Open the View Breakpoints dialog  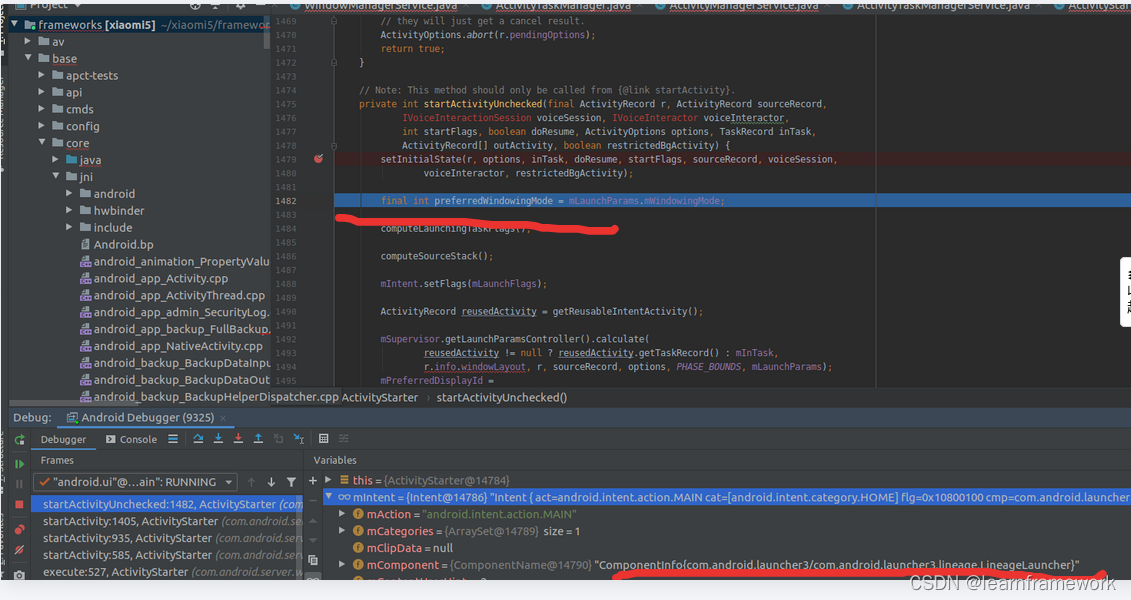(19, 529)
